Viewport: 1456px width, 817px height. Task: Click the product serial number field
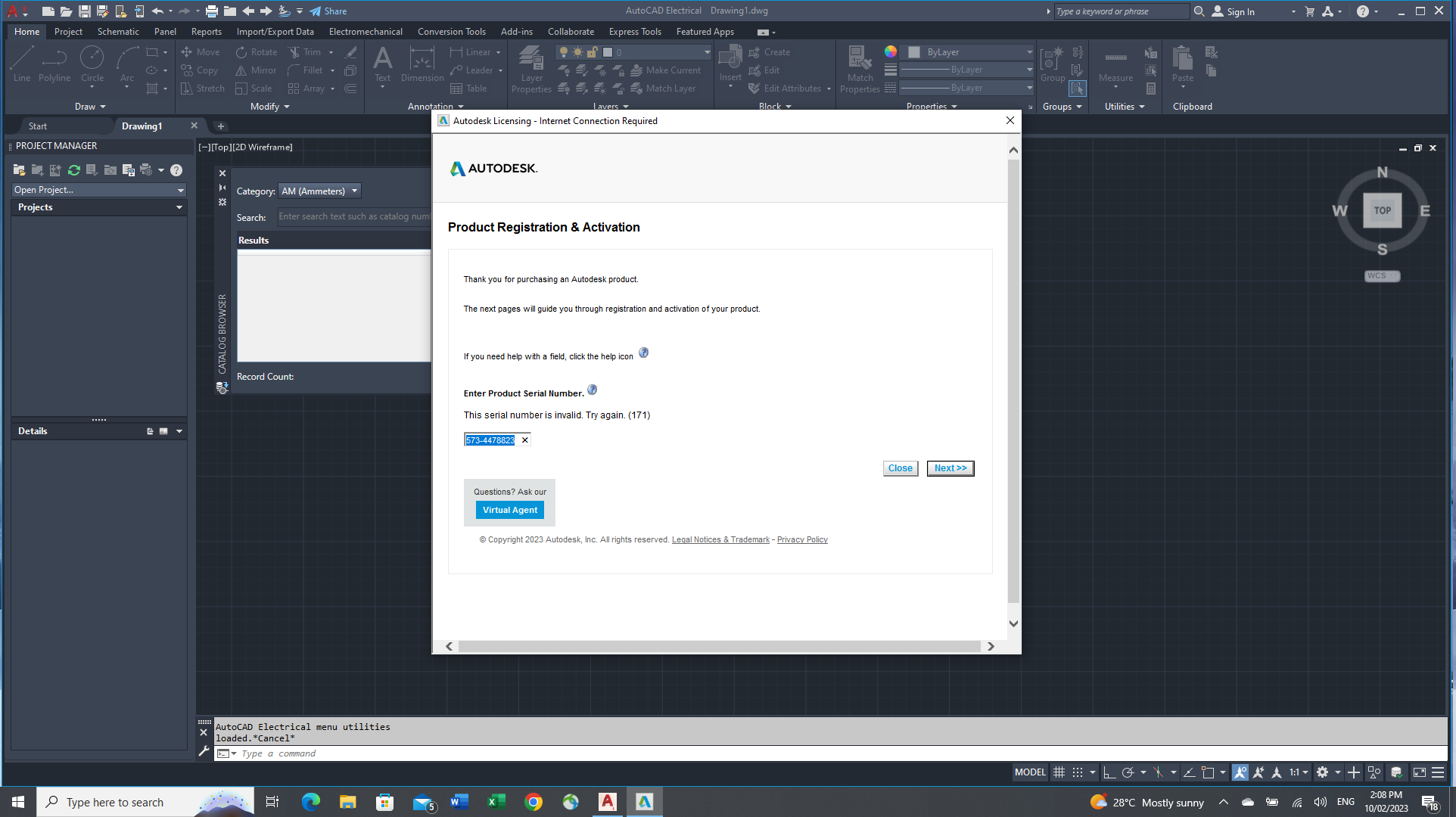(x=490, y=440)
